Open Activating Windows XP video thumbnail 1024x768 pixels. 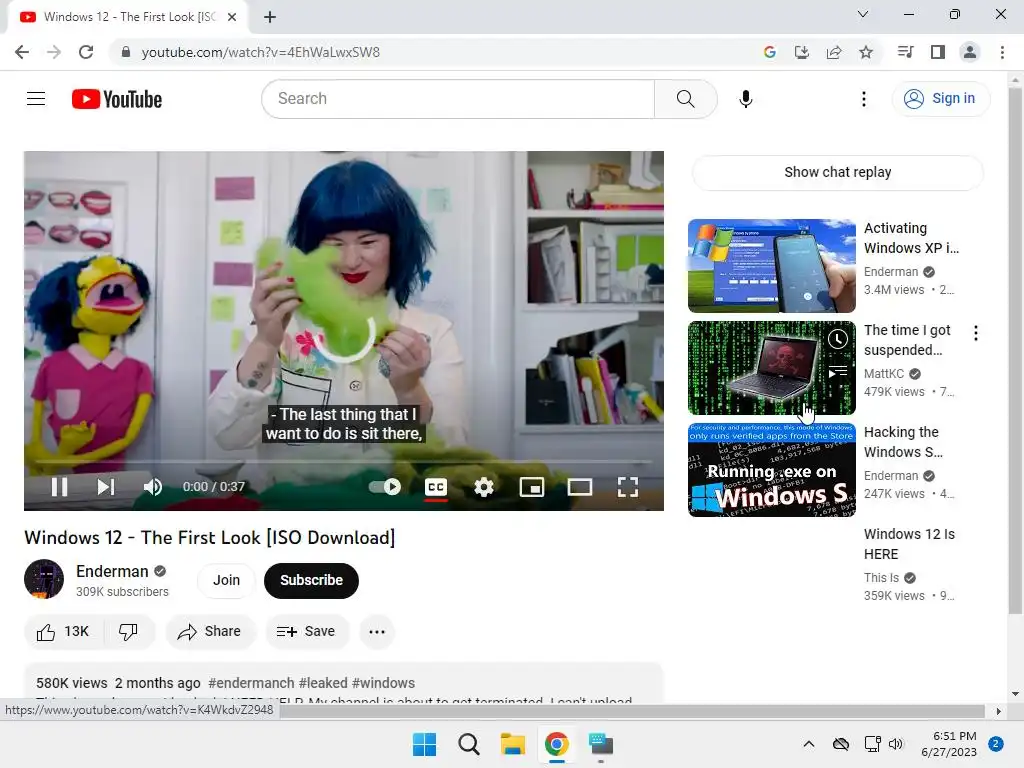click(x=771, y=266)
